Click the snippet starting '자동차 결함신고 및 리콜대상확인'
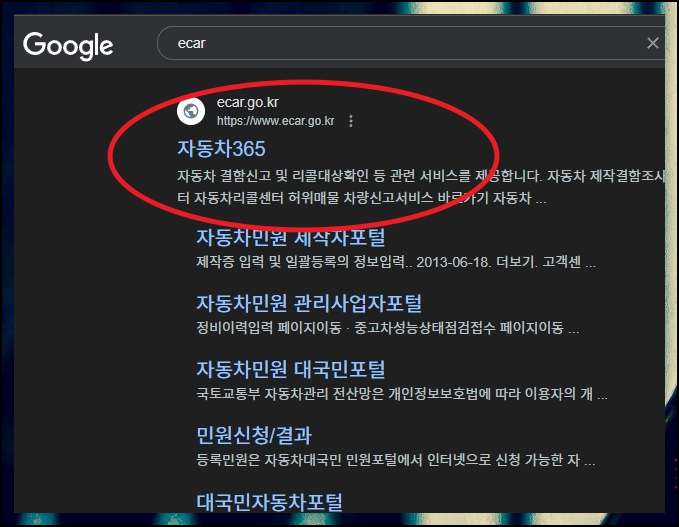Screen dimensions: 679x527 [420, 187]
